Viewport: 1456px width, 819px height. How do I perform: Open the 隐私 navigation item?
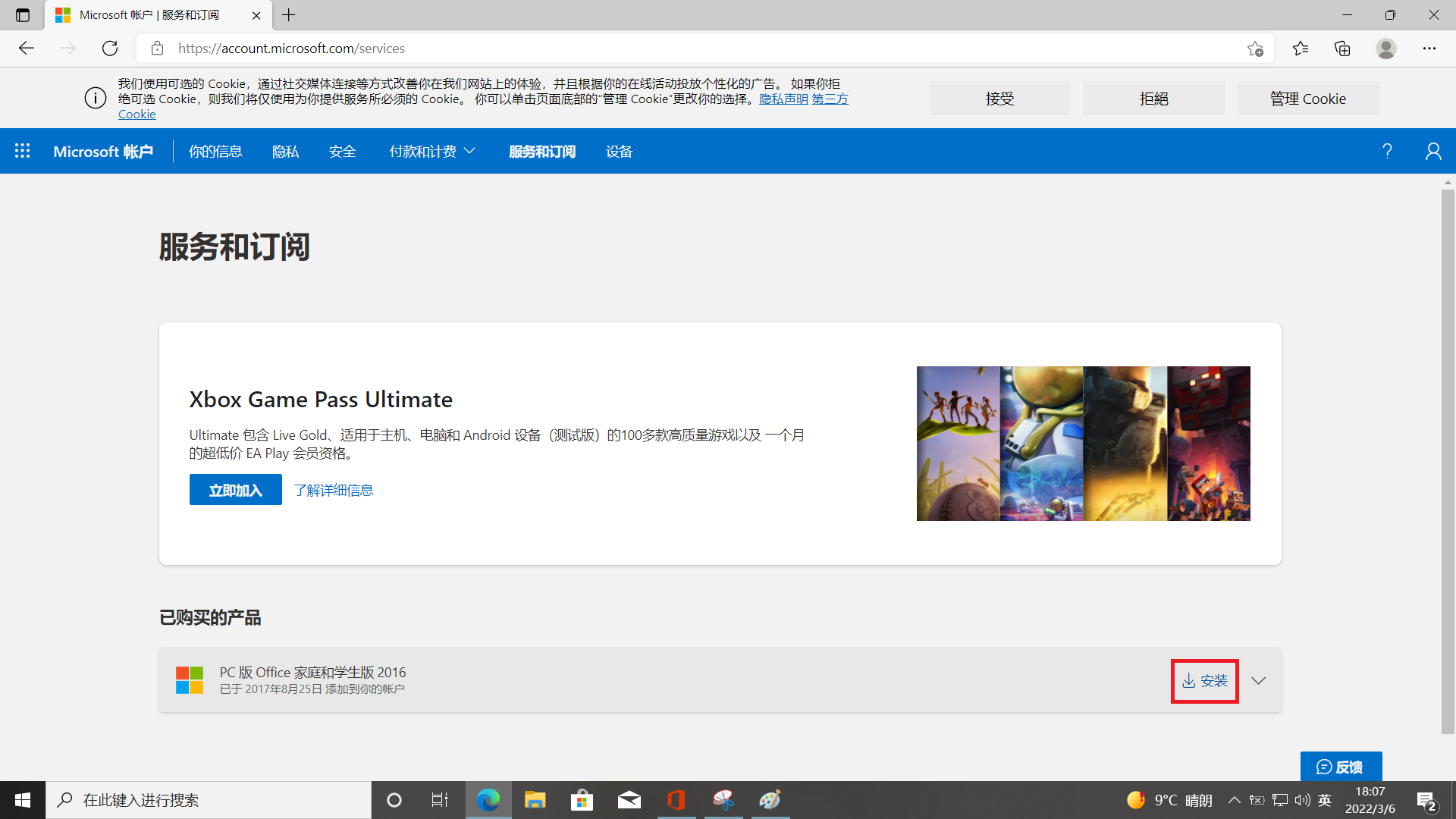(x=285, y=152)
